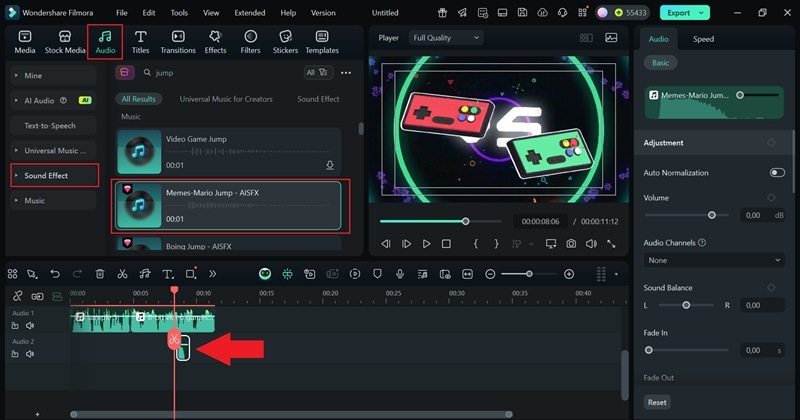
Task: Open the All filter dropdown
Action: click(317, 72)
